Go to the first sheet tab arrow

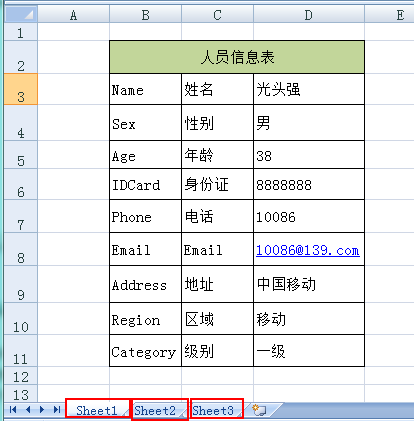pos(13,410)
